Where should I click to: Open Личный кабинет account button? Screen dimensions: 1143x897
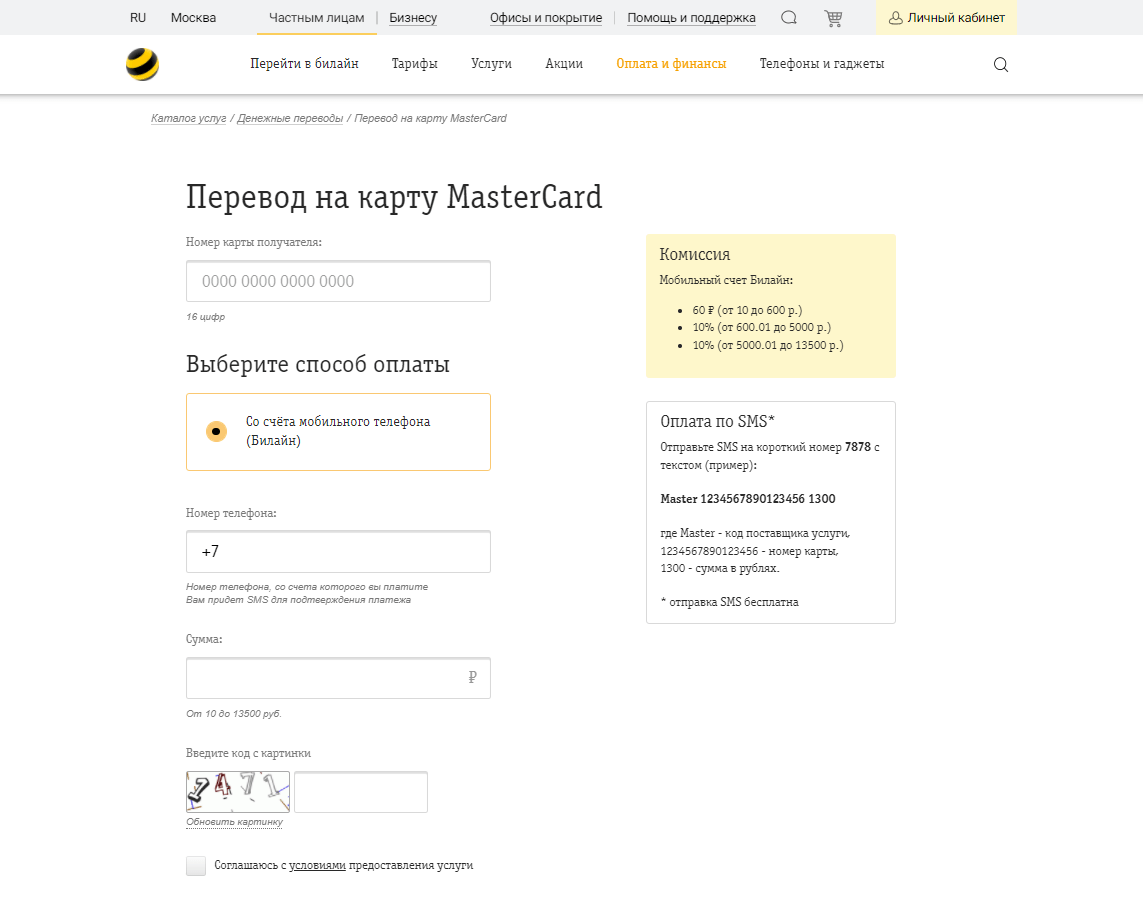(x=946, y=18)
